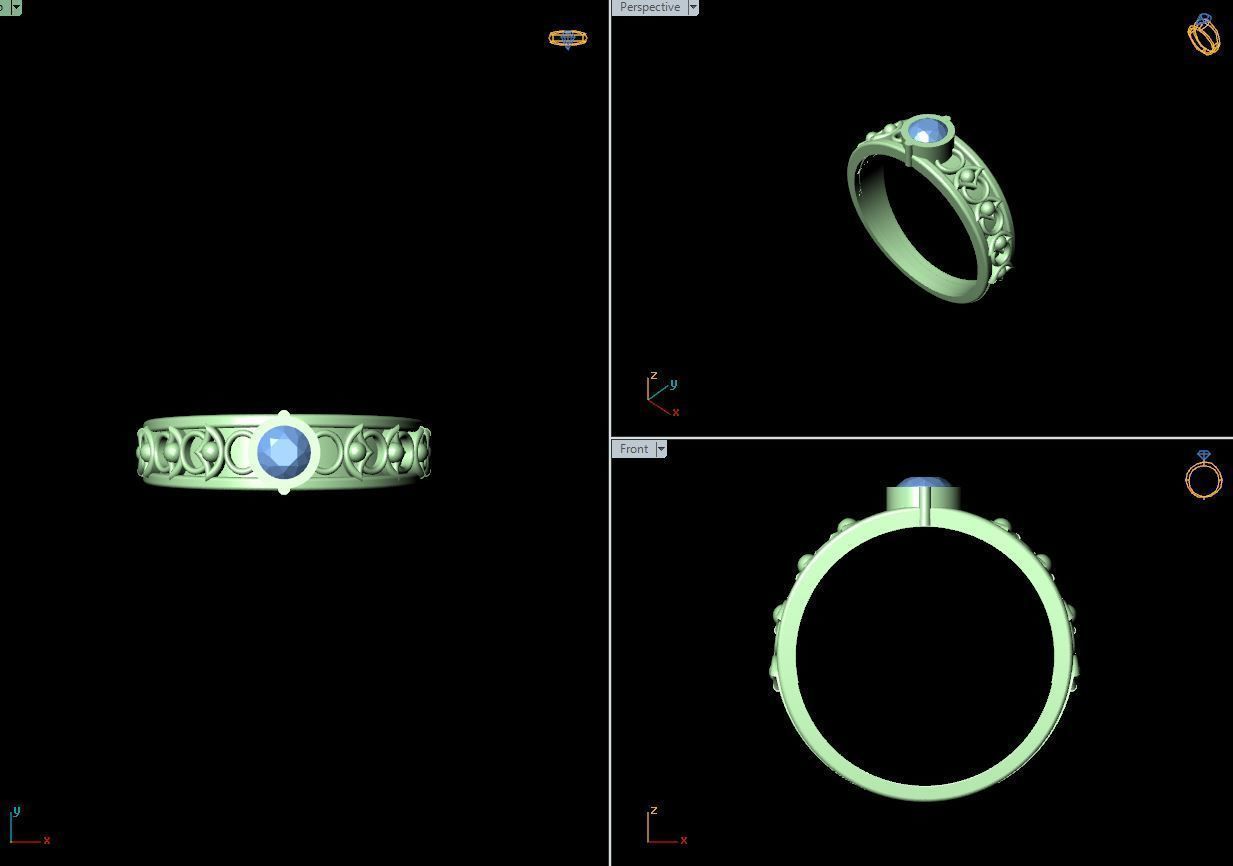Select the bezel setting atop the Front-view ring
The image size is (1233, 866).
pyautogui.click(x=923, y=498)
